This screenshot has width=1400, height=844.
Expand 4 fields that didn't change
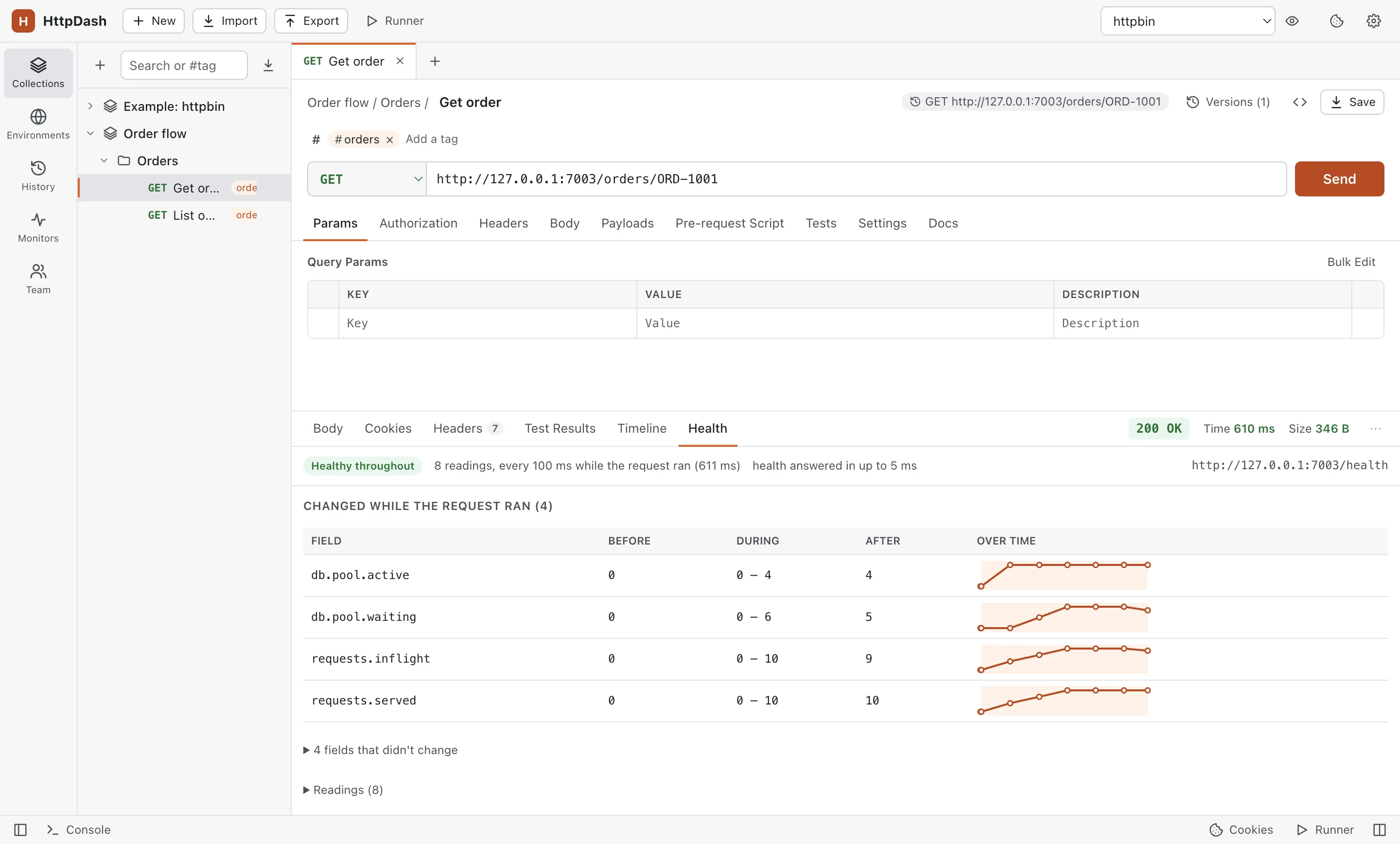(380, 750)
